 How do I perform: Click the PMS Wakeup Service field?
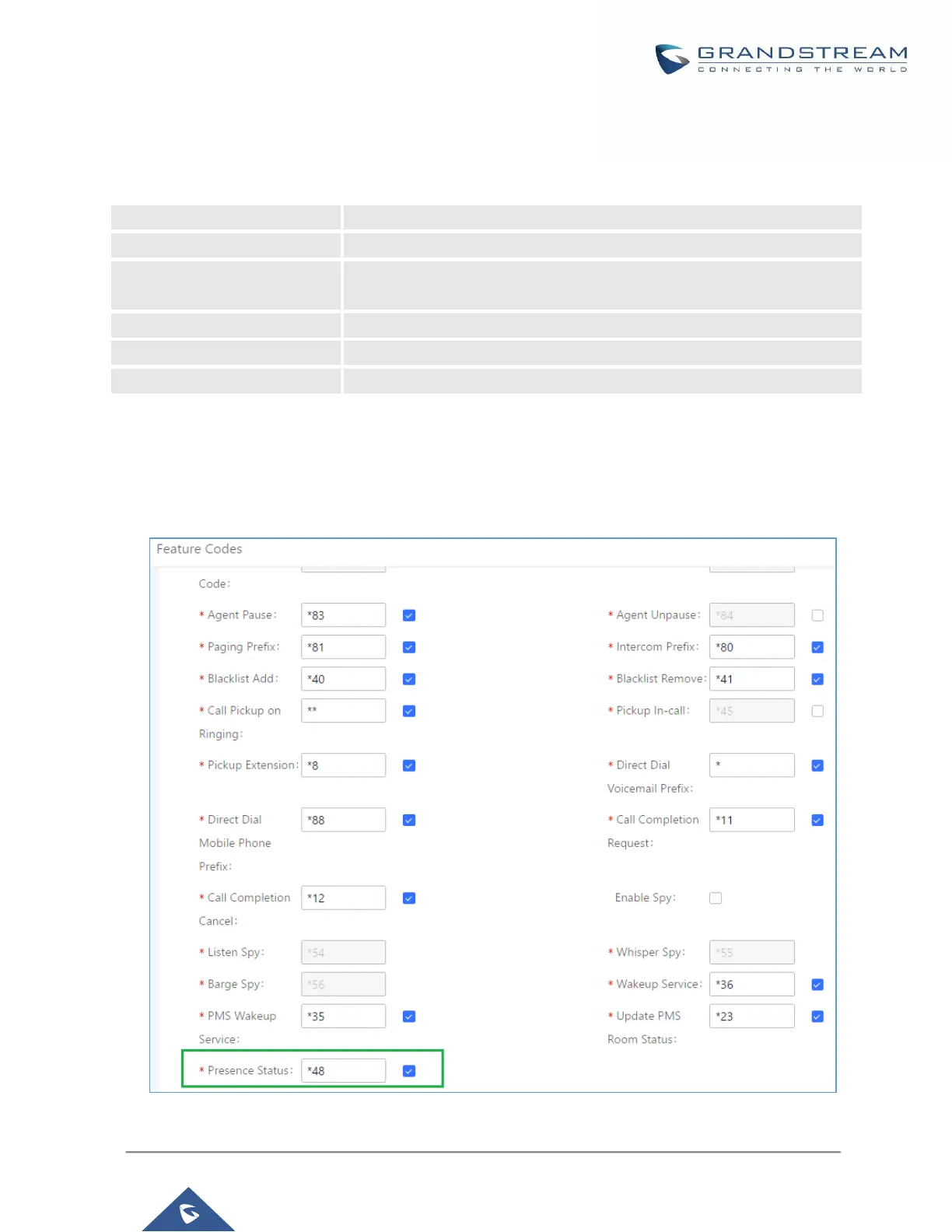pyautogui.click(x=343, y=1016)
